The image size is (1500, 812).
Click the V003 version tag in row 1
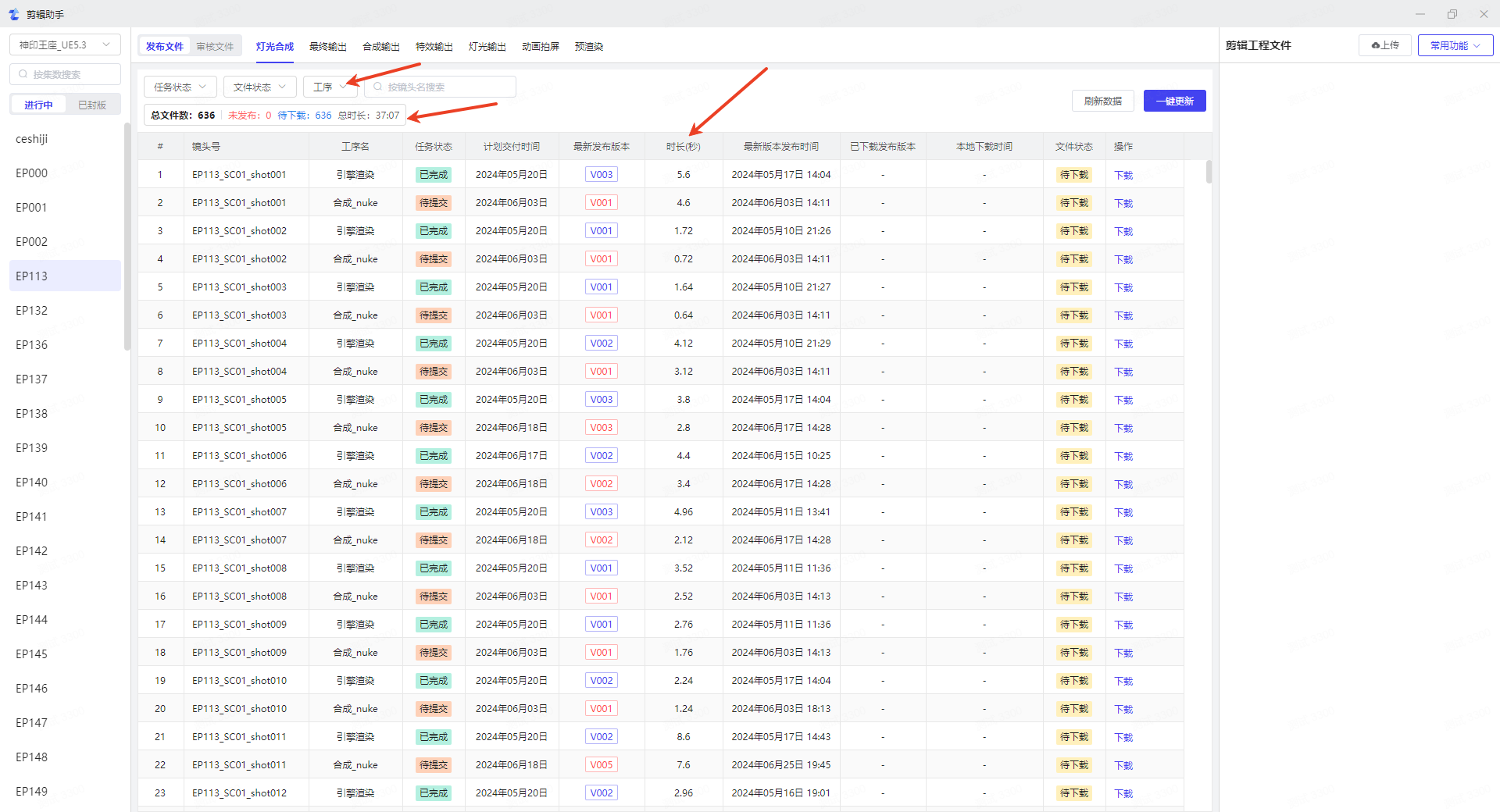601,175
